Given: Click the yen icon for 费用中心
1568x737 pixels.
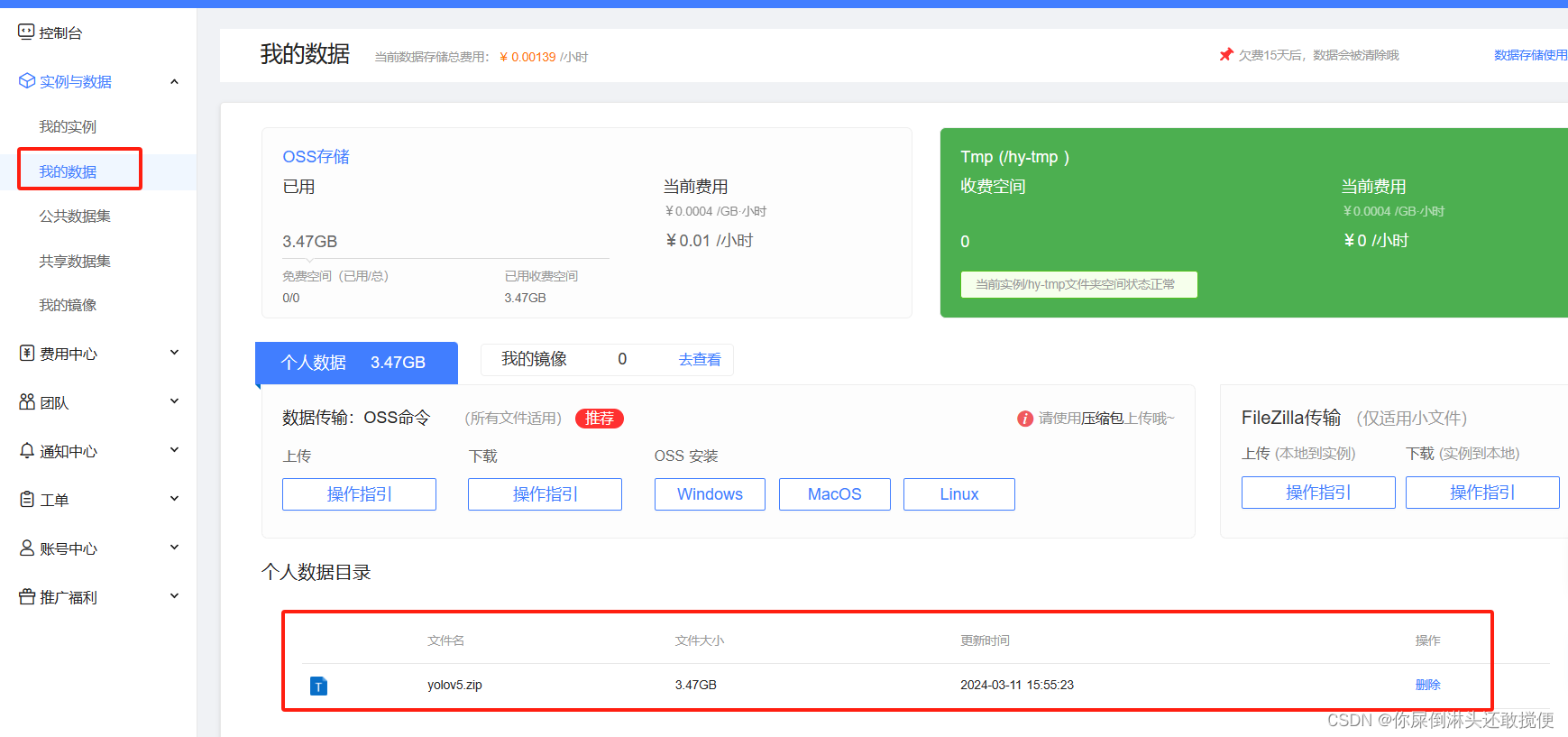Looking at the screenshot, I should pyautogui.click(x=27, y=354).
